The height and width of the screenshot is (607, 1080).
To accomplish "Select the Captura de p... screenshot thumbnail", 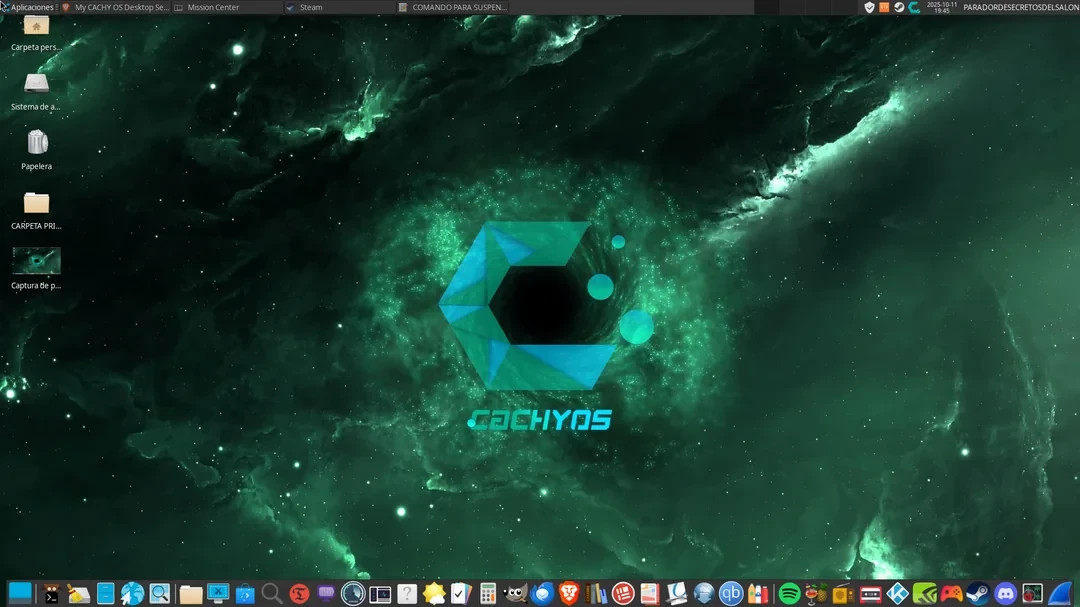I will (x=36, y=269).
